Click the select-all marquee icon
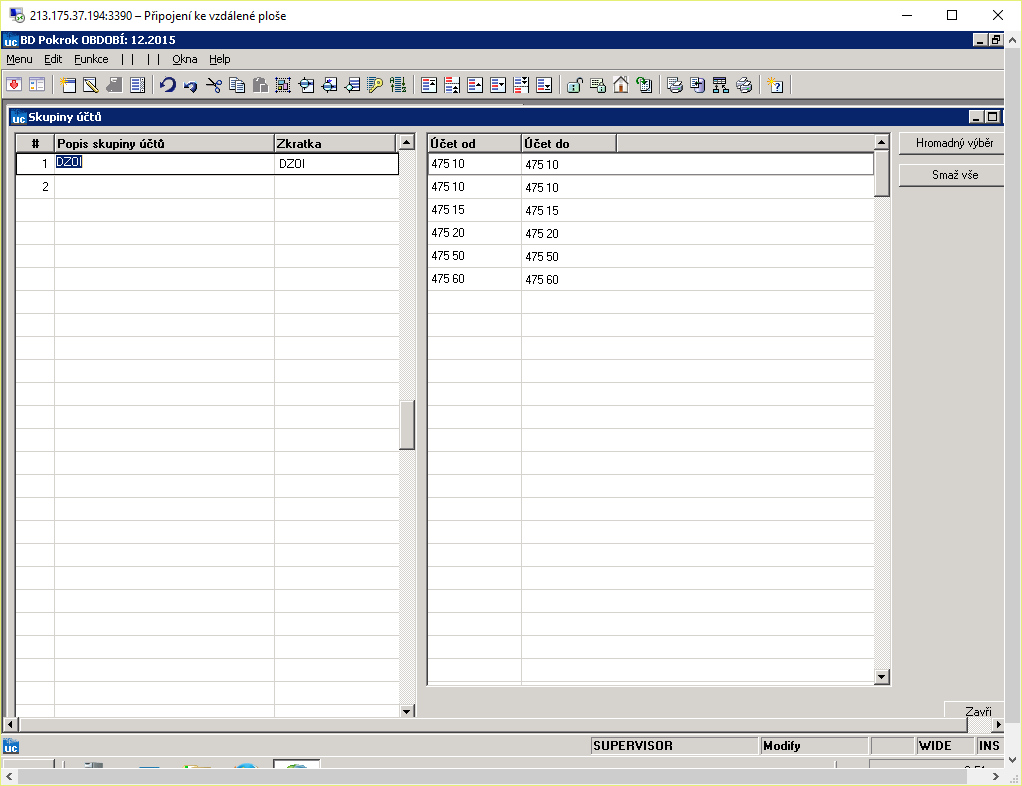The width and height of the screenshot is (1022, 786). tap(283, 85)
